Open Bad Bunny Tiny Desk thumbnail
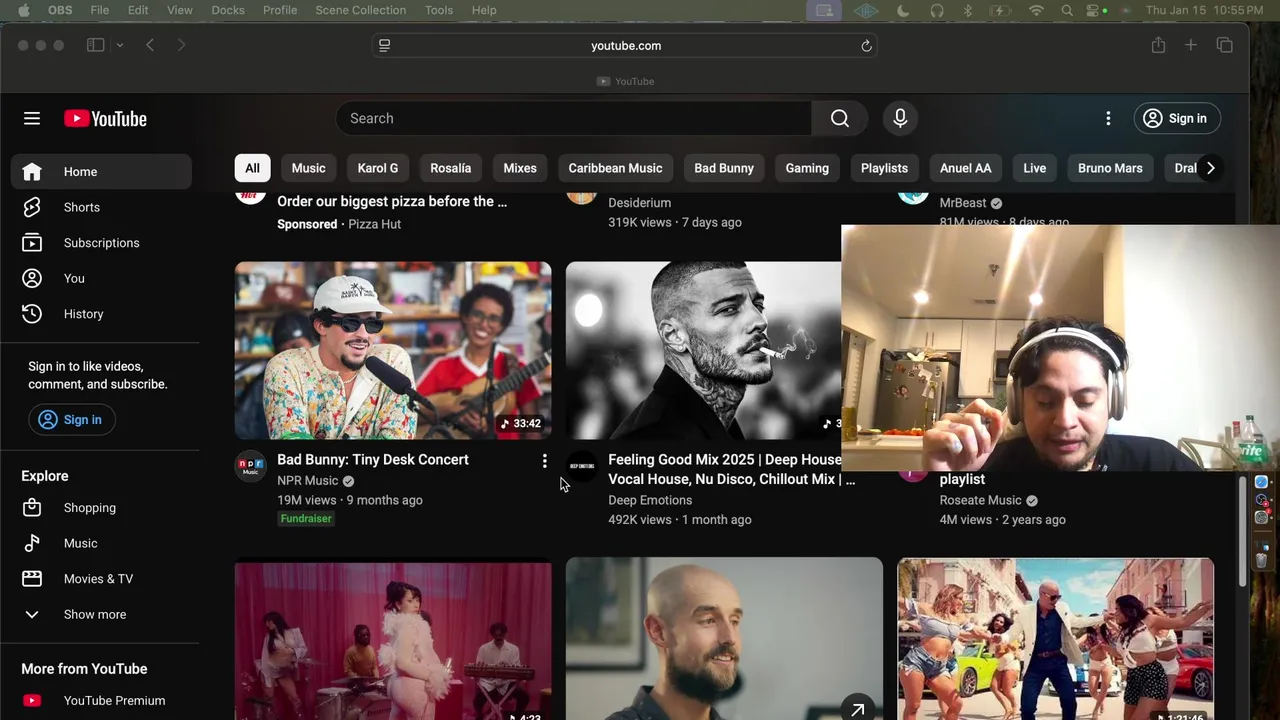This screenshot has height=720, width=1280. tap(393, 350)
